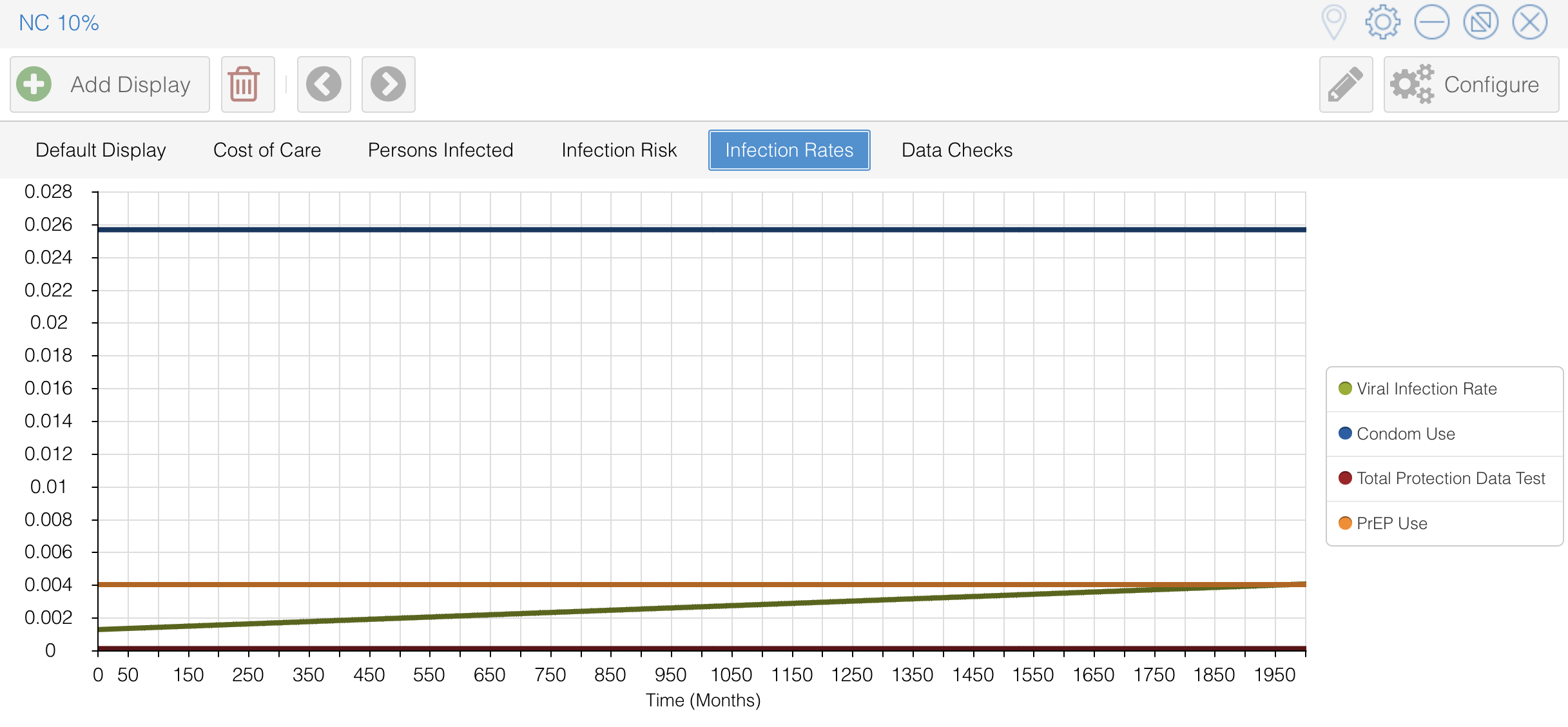Viewport: 1568px width, 727px height.
Task: Toggle Condom Use legend entry
Action: [1444, 434]
